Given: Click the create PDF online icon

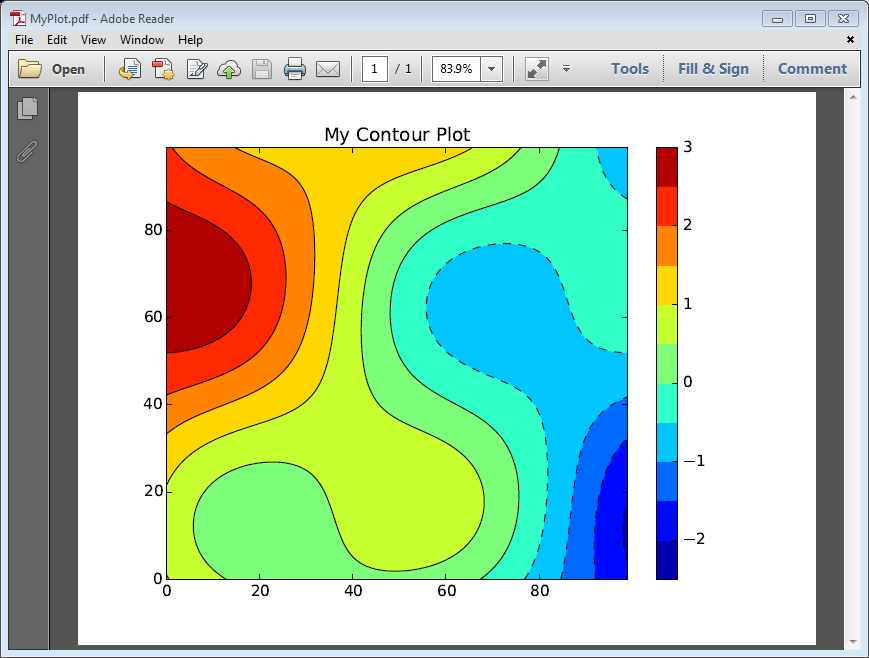Looking at the screenshot, I should tap(163, 69).
